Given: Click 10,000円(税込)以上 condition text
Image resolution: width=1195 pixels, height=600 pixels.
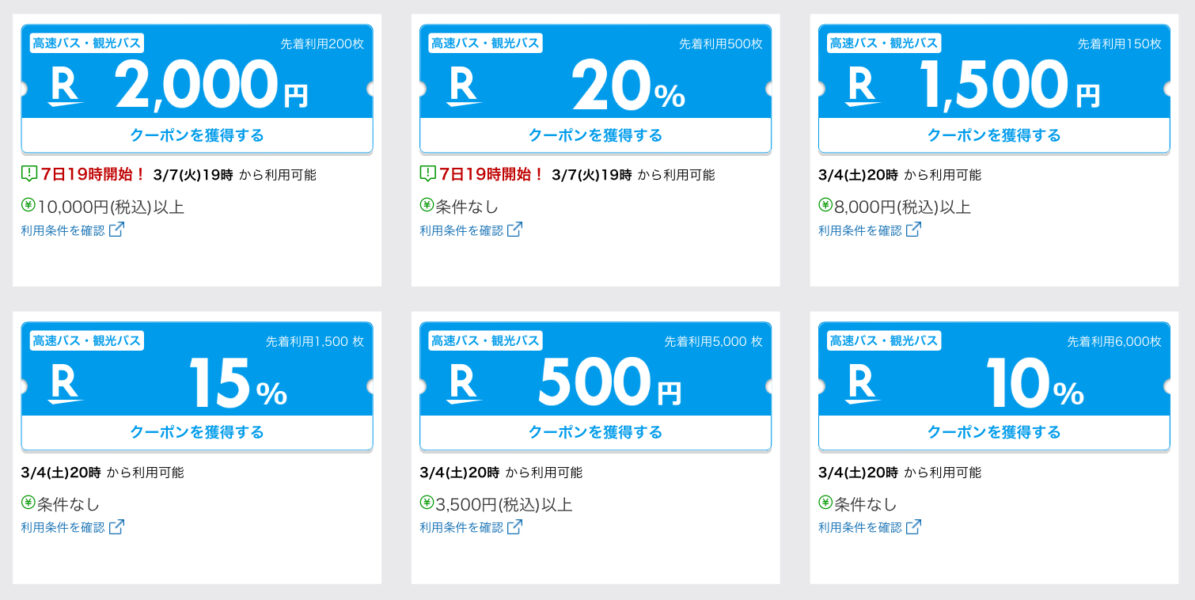Looking at the screenshot, I should [x=111, y=207].
